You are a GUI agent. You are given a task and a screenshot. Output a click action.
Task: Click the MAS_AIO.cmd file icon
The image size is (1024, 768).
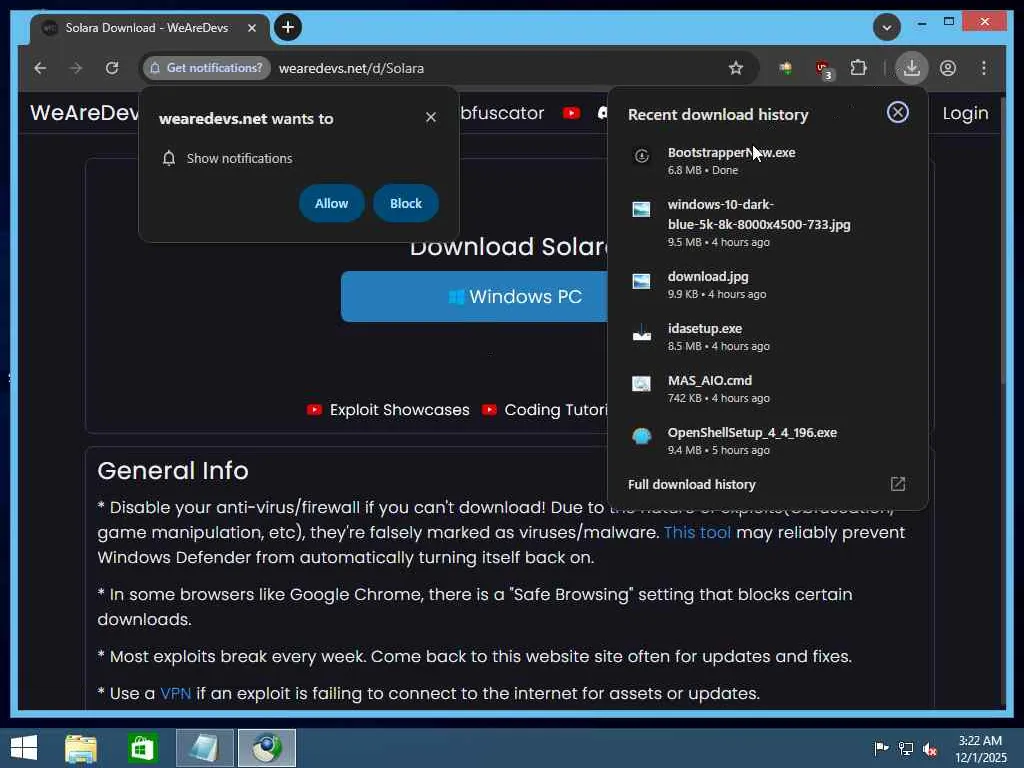(x=641, y=384)
